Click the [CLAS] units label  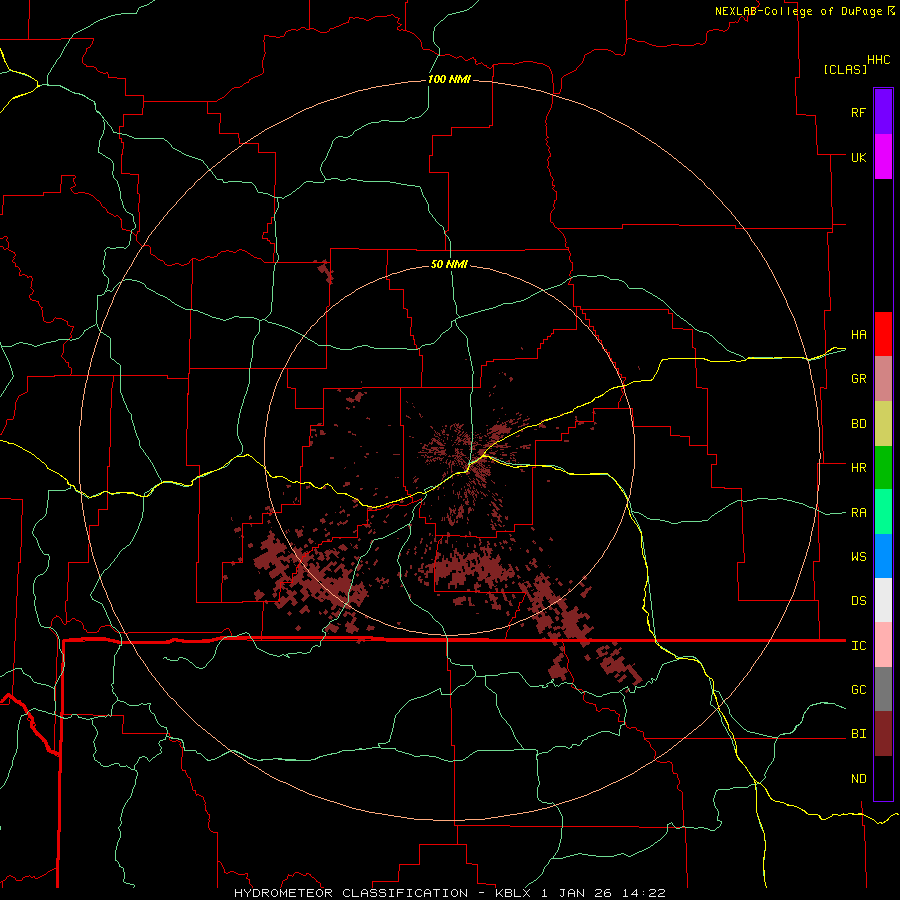(845, 70)
